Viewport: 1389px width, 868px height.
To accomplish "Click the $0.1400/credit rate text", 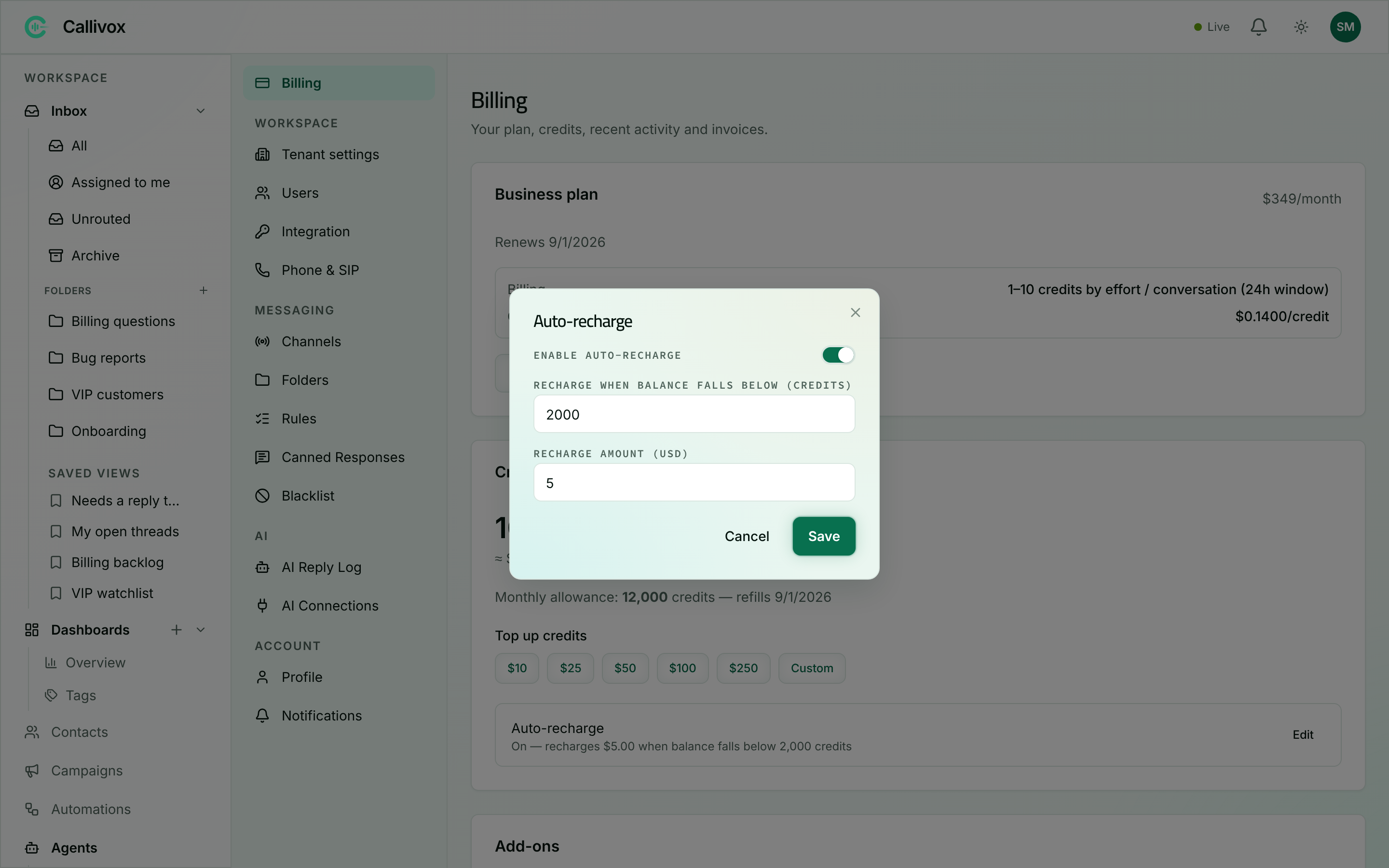I will (x=1281, y=316).
